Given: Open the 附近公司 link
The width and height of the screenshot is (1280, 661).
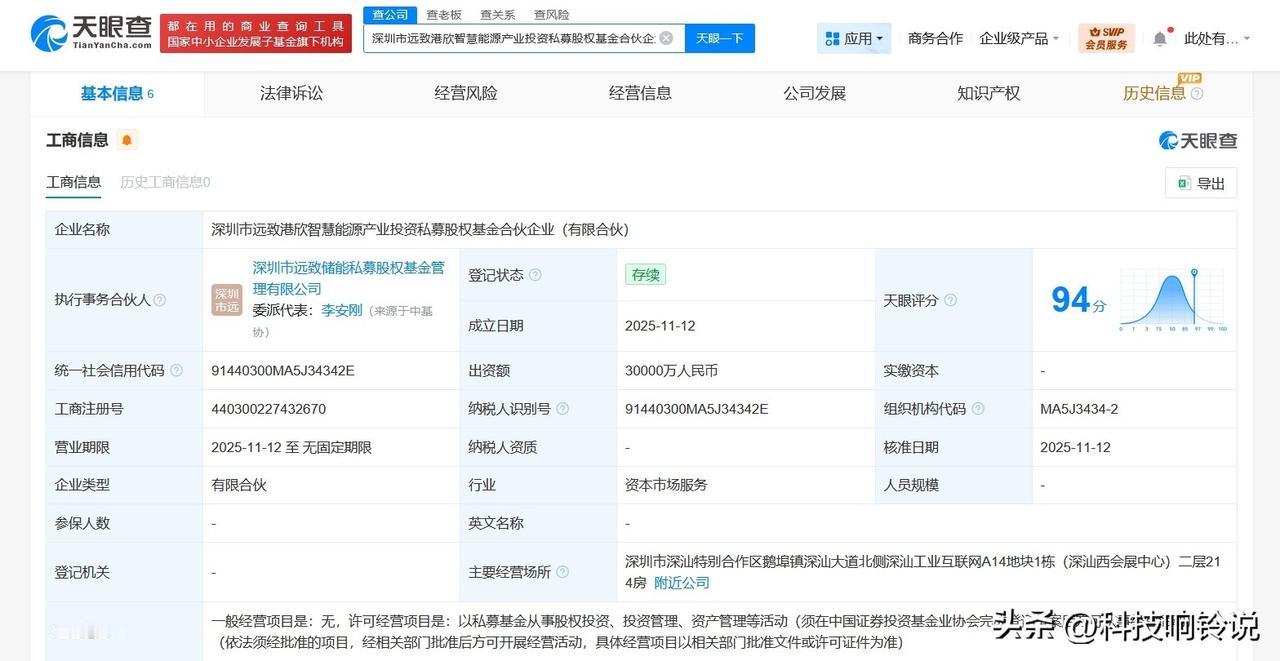Looking at the screenshot, I should 681,582.
